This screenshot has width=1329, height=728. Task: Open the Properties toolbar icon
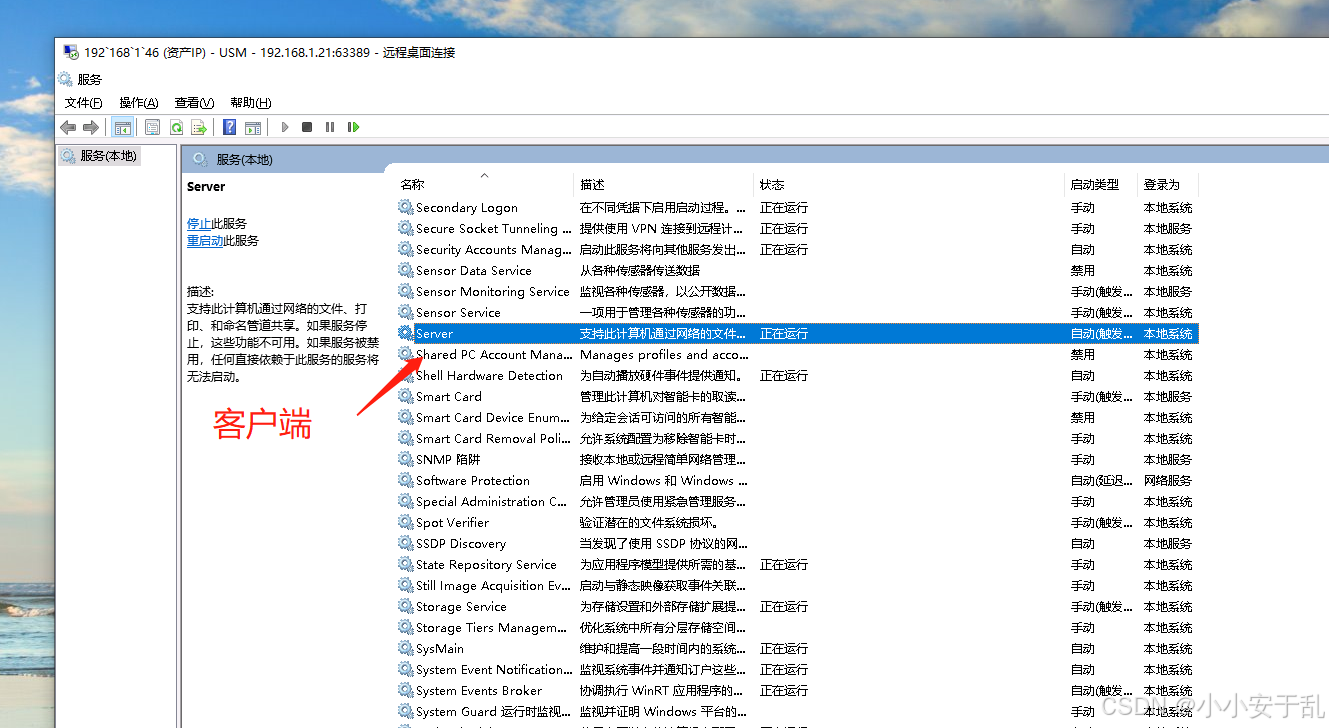click(x=152, y=127)
